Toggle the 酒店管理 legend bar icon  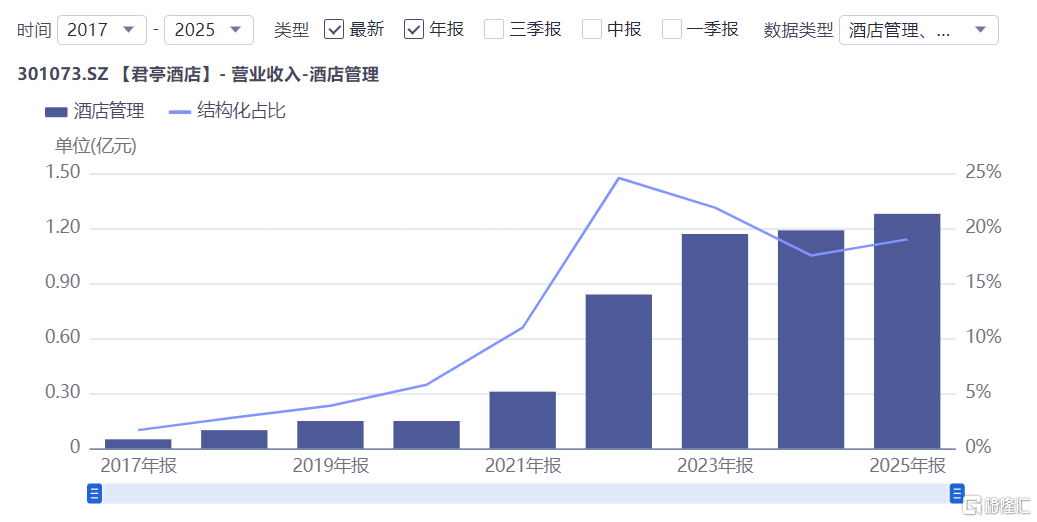pyautogui.click(x=56, y=112)
